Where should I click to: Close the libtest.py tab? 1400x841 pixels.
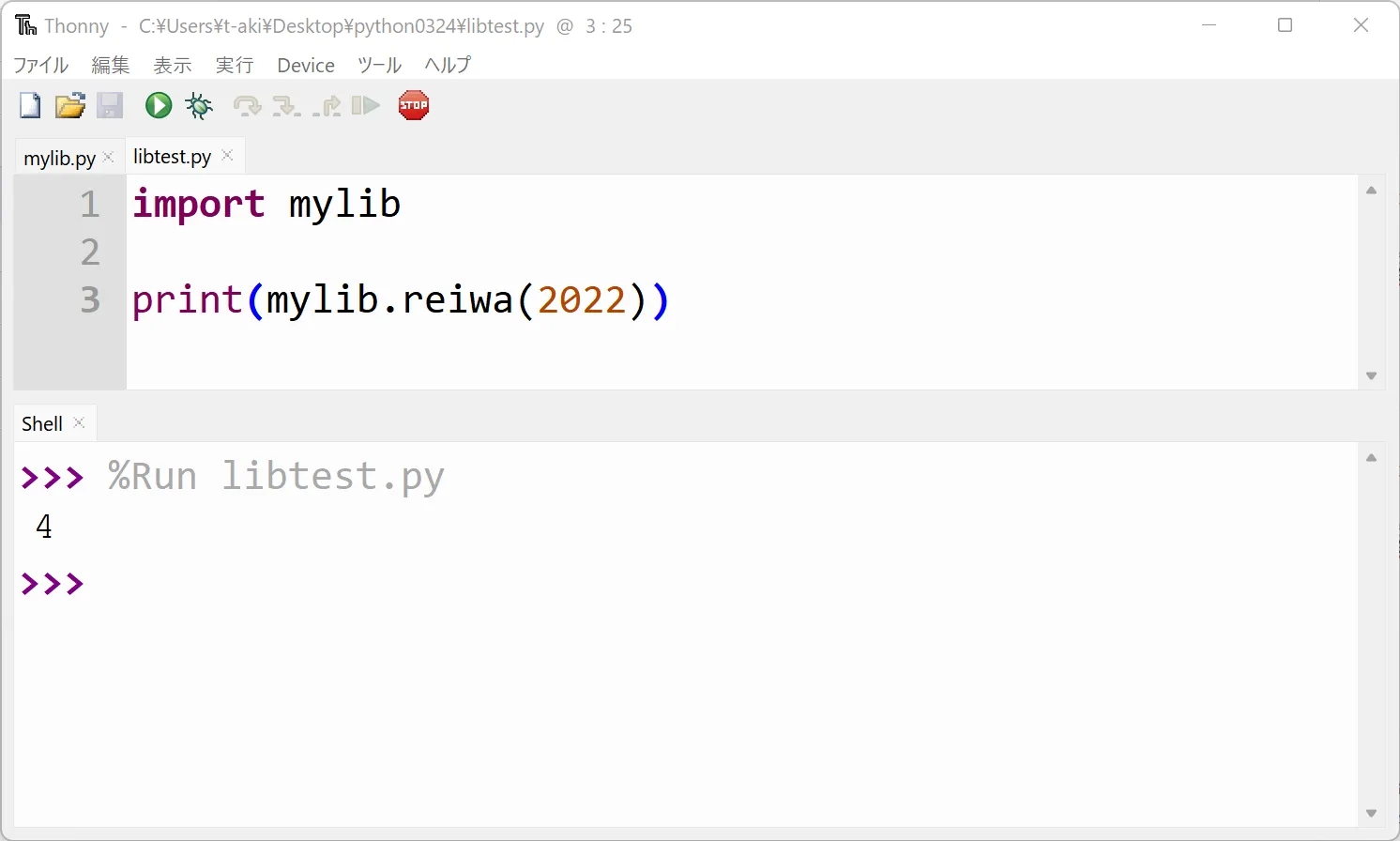227,156
